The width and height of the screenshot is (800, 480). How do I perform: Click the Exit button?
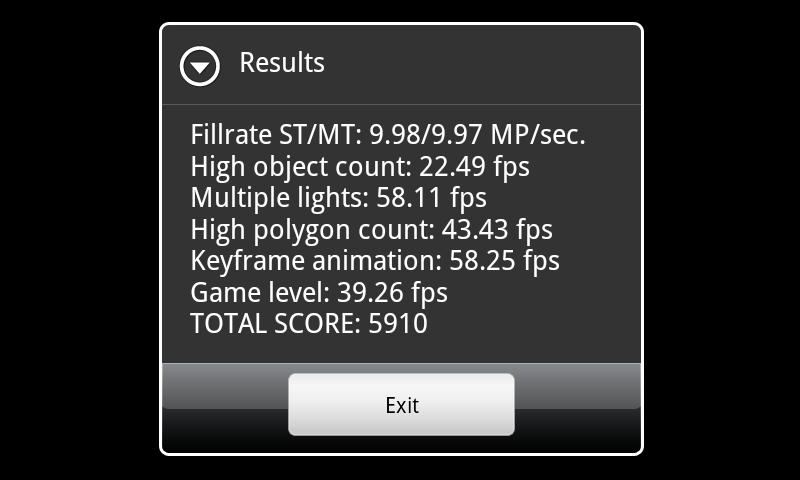pyautogui.click(x=401, y=405)
